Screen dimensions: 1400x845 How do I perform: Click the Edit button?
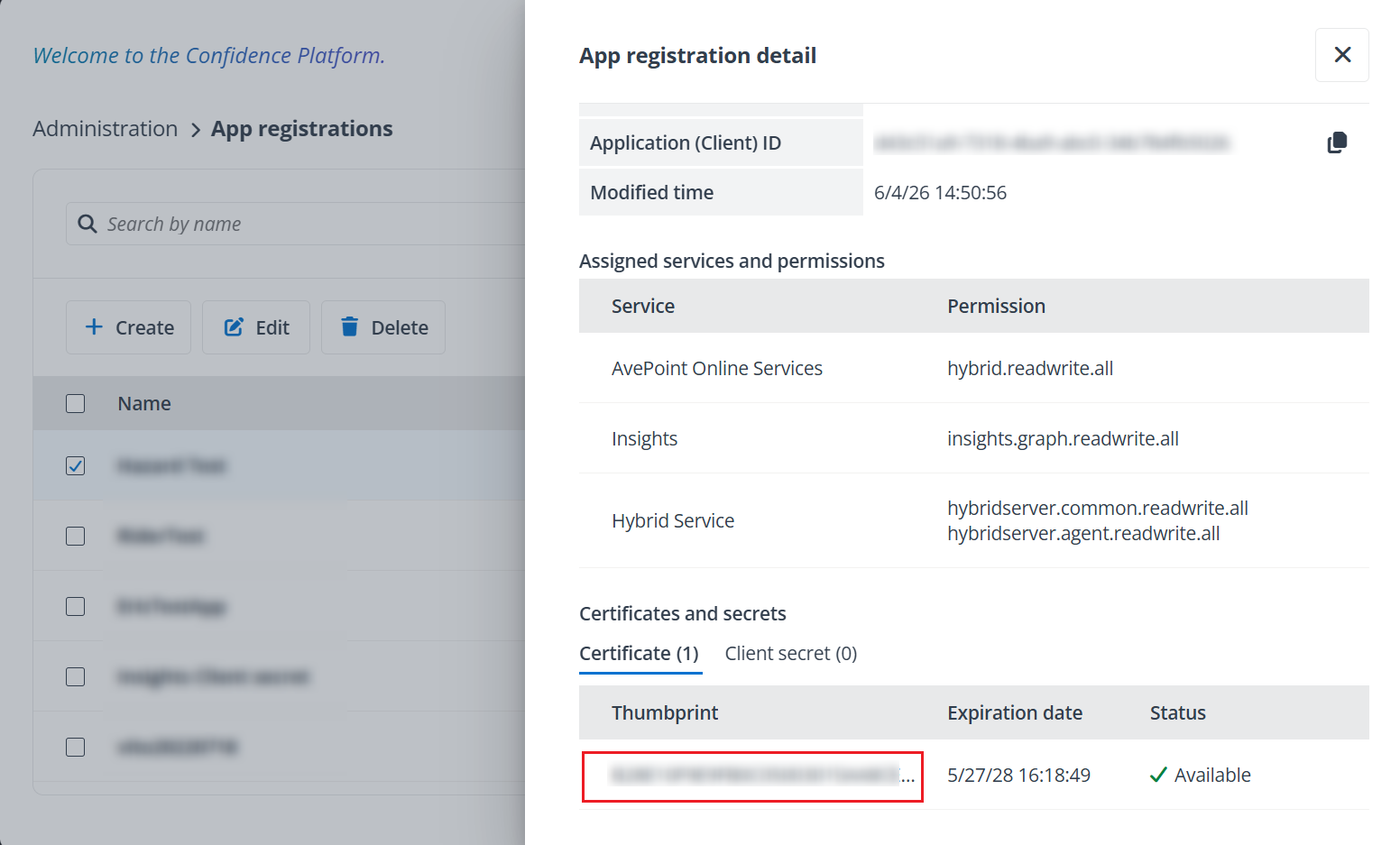pos(256,327)
